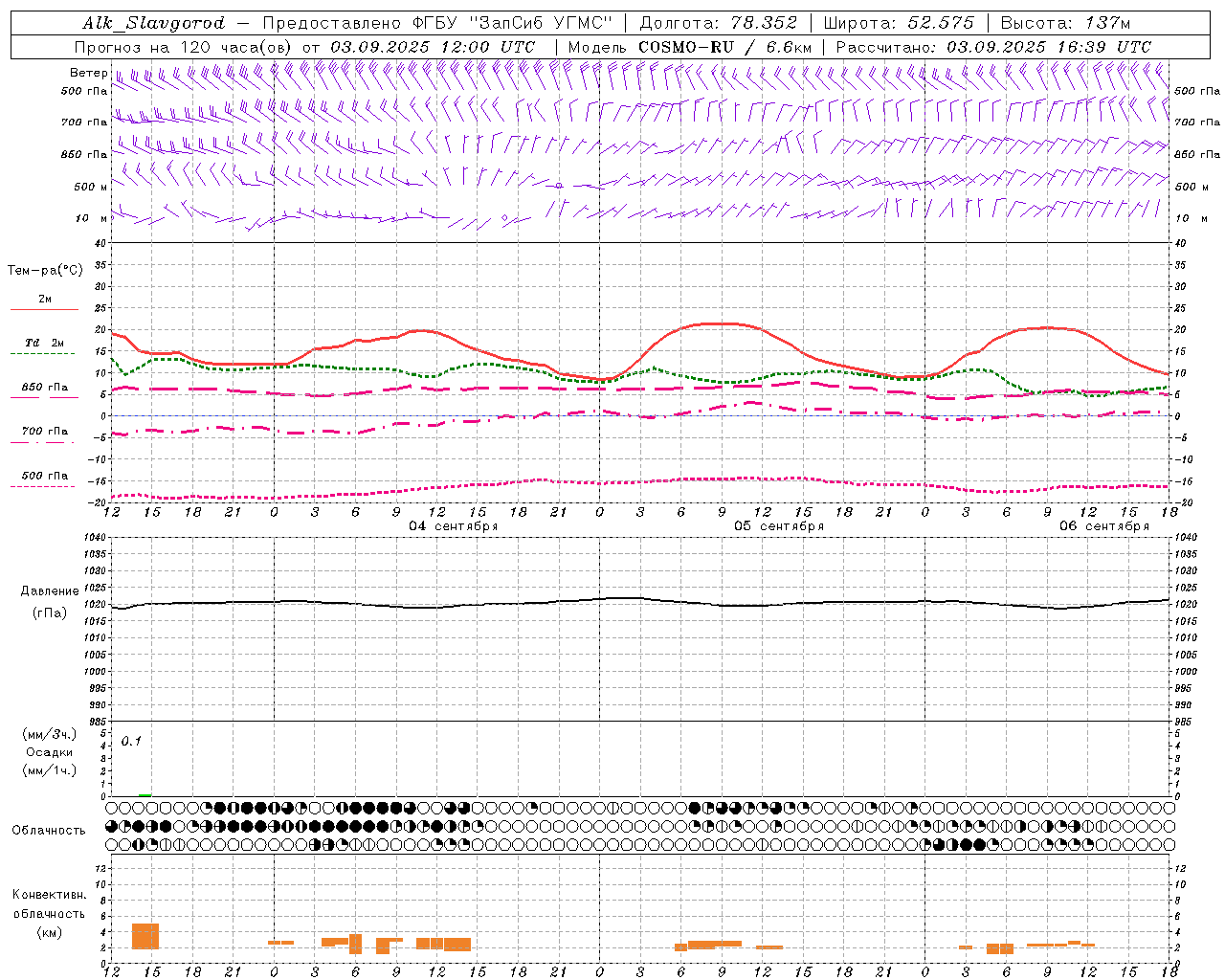Select the Конвективн. облачность label
This screenshot has height=980, width=1225.
(50, 904)
